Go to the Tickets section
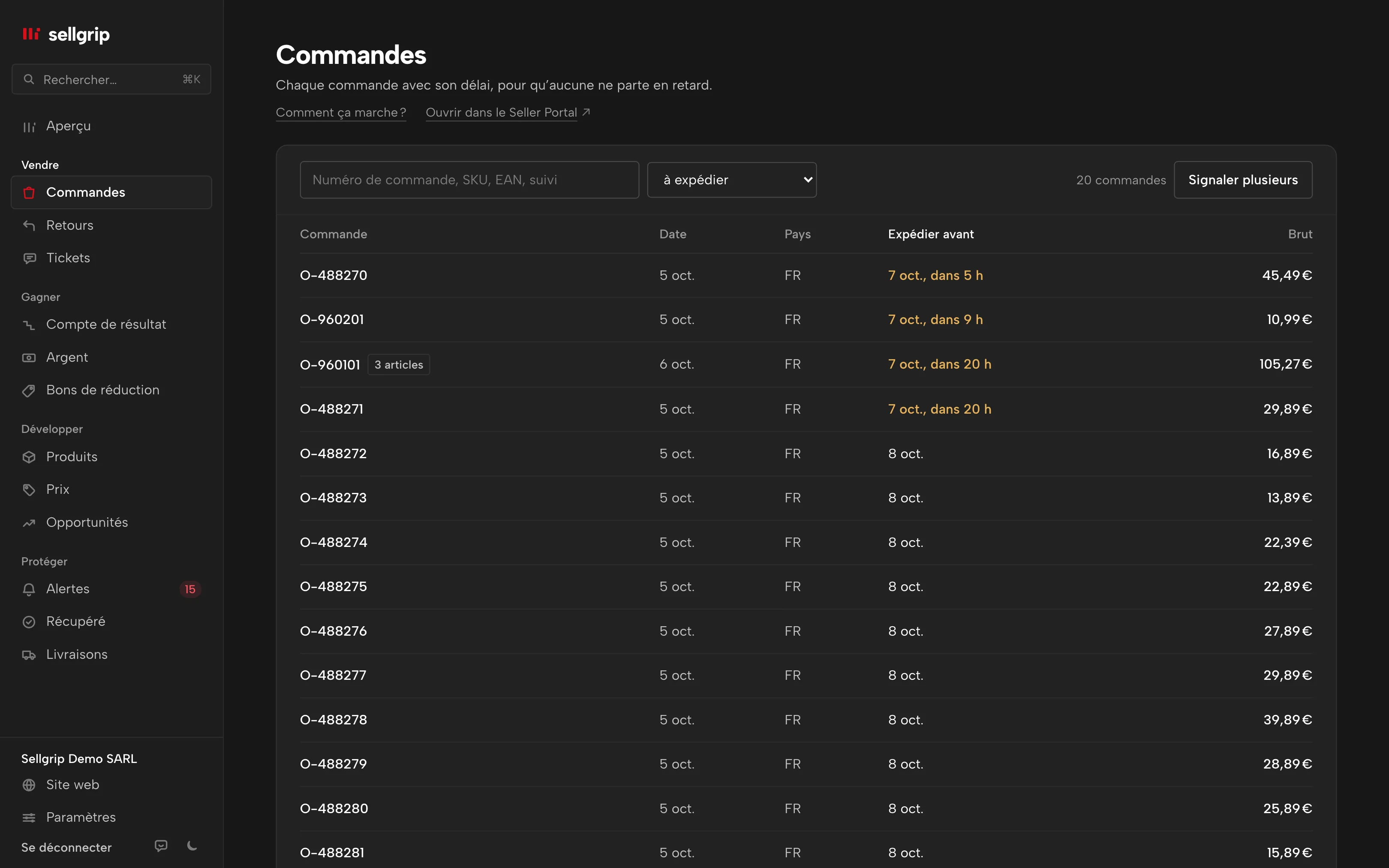Screen dimensions: 1389x868 111,258
